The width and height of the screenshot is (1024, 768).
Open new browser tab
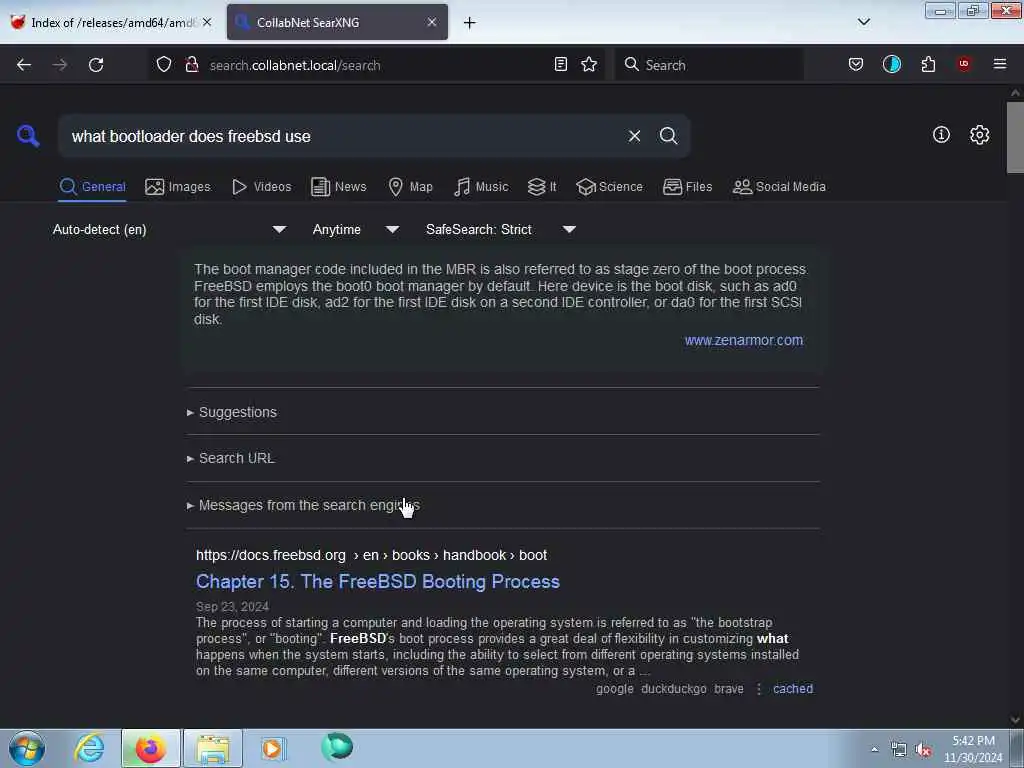470,23
